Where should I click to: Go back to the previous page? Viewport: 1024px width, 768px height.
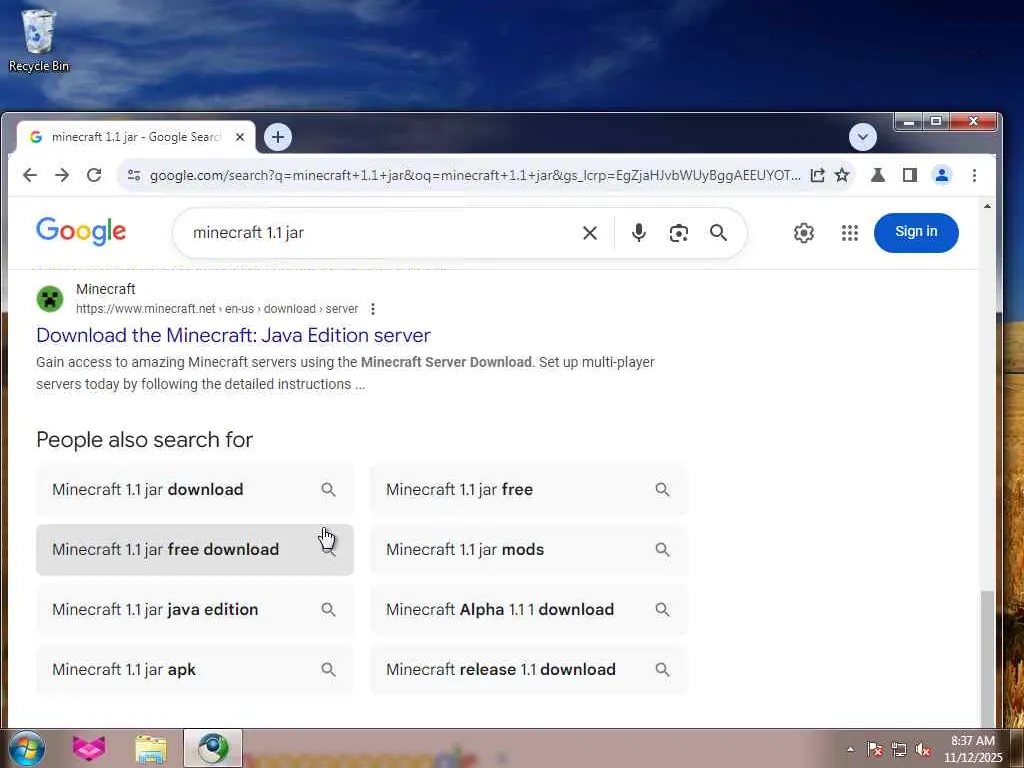(30, 175)
